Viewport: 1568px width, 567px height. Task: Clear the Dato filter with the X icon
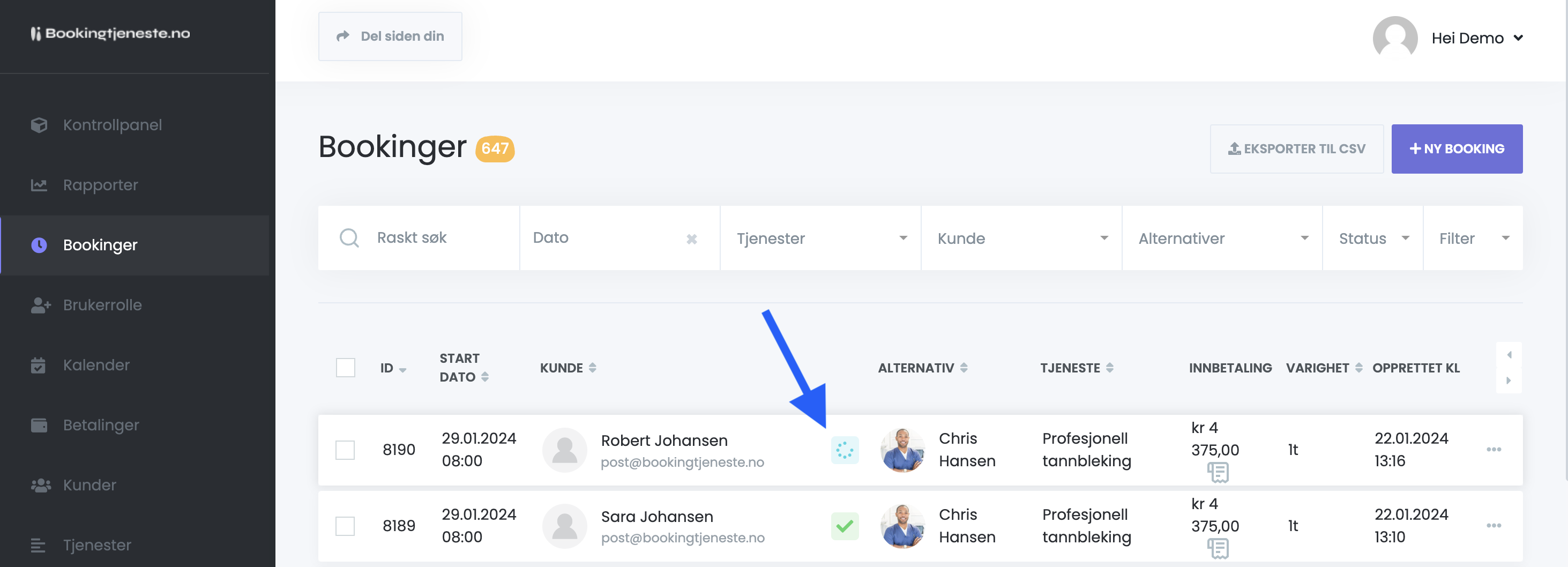pyautogui.click(x=691, y=238)
